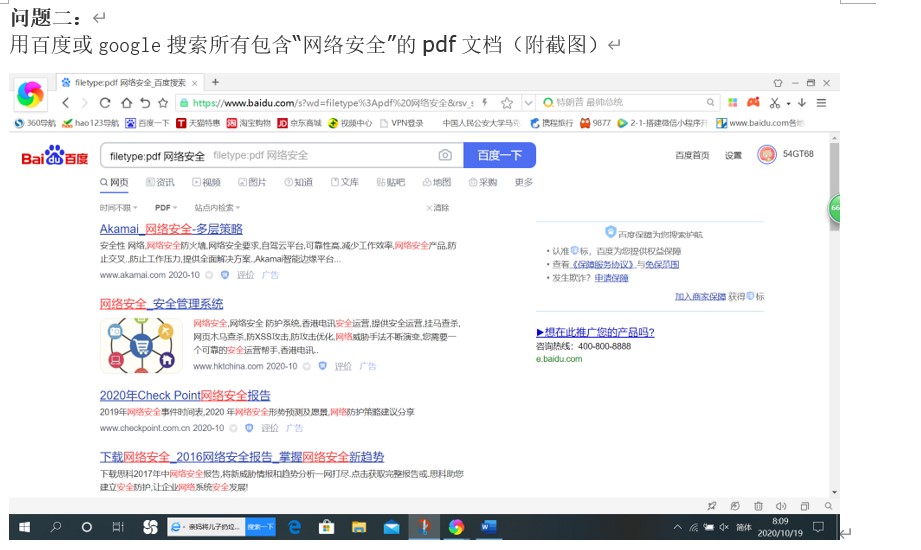
Task: Switch to the 视频 search tab
Action: tap(206, 182)
